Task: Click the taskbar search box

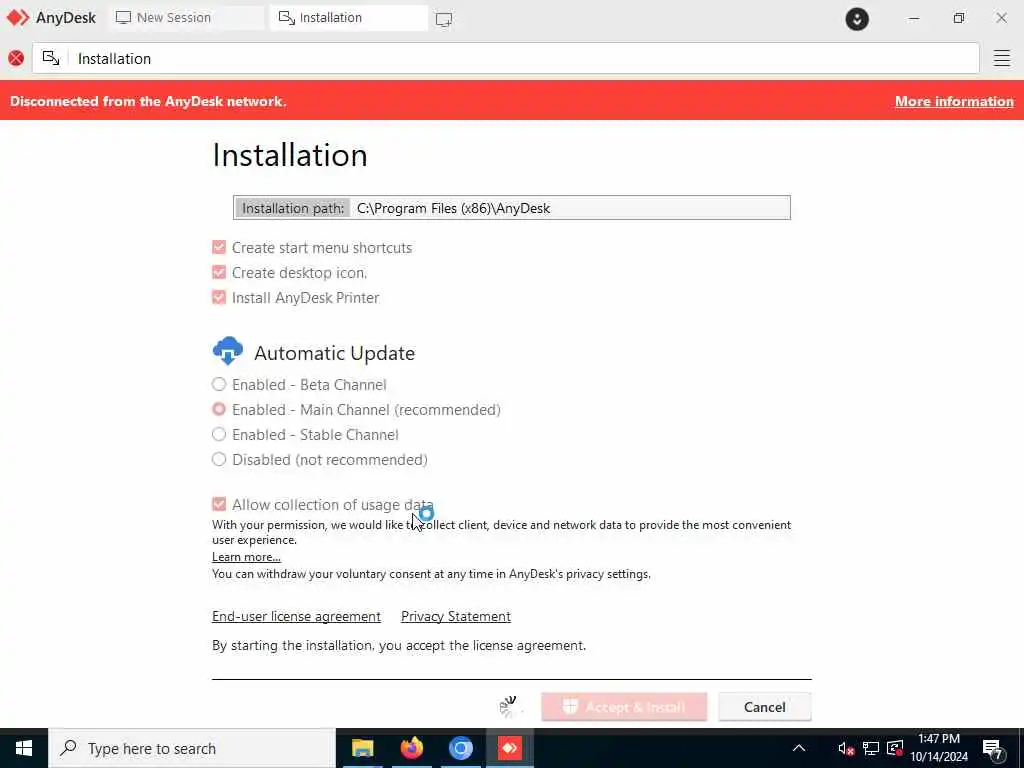Action: 192,748
